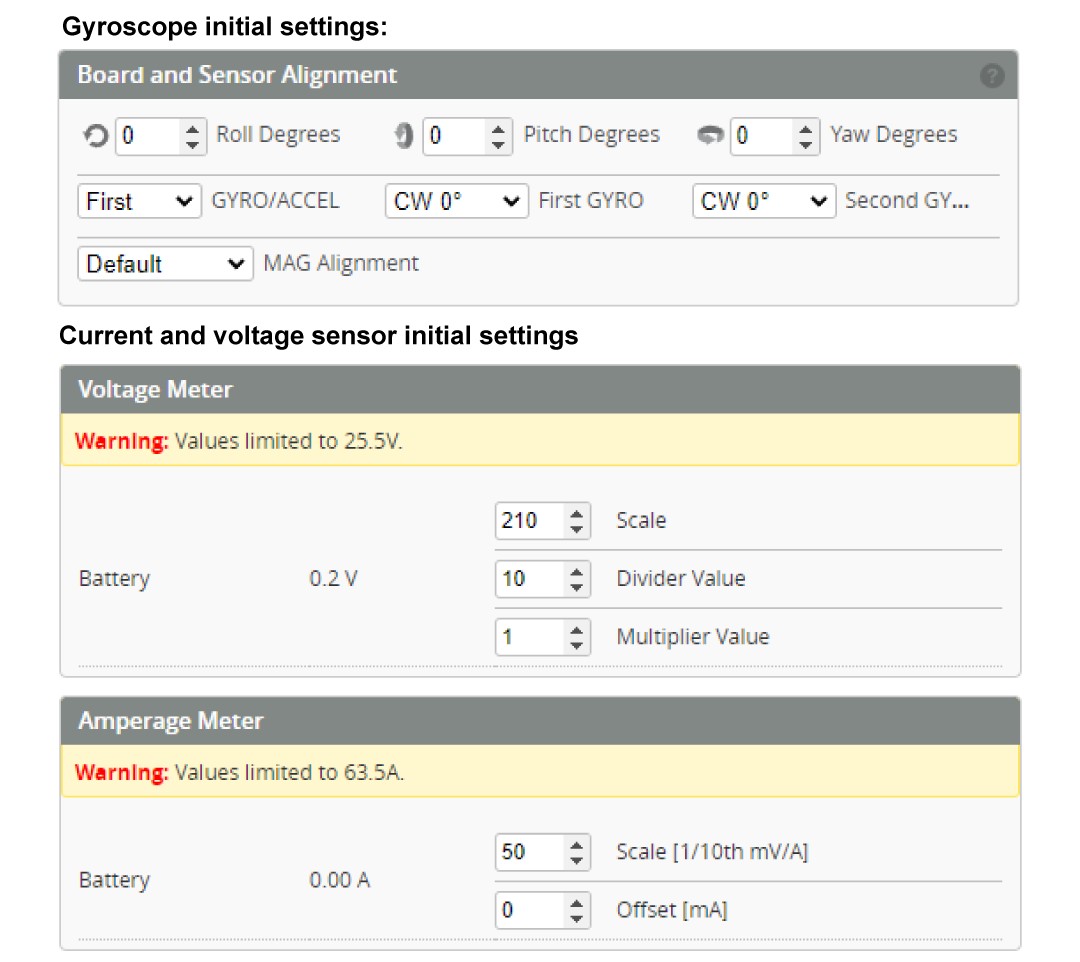The image size is (1080, 962).
Task: Click the 'Gyroscope initial settings:' heading
Action: pos(225,27)
